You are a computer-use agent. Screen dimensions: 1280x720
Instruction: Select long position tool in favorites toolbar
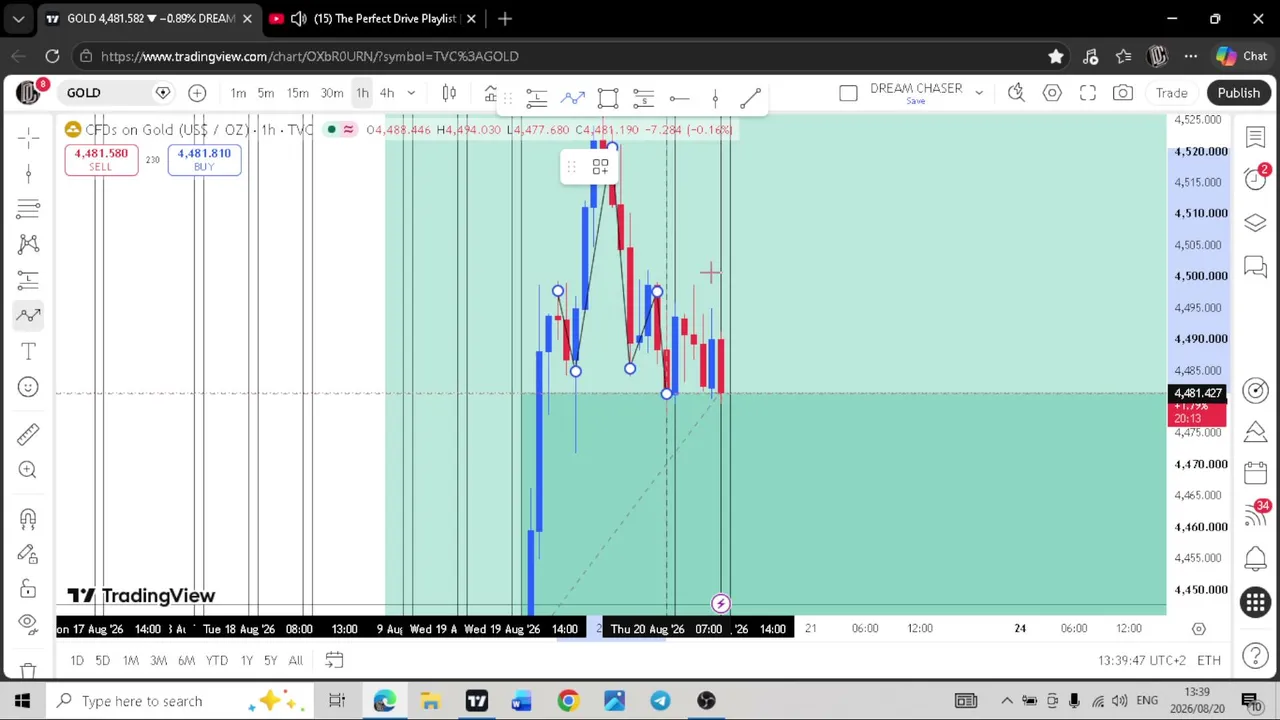[x=536, y=97]
